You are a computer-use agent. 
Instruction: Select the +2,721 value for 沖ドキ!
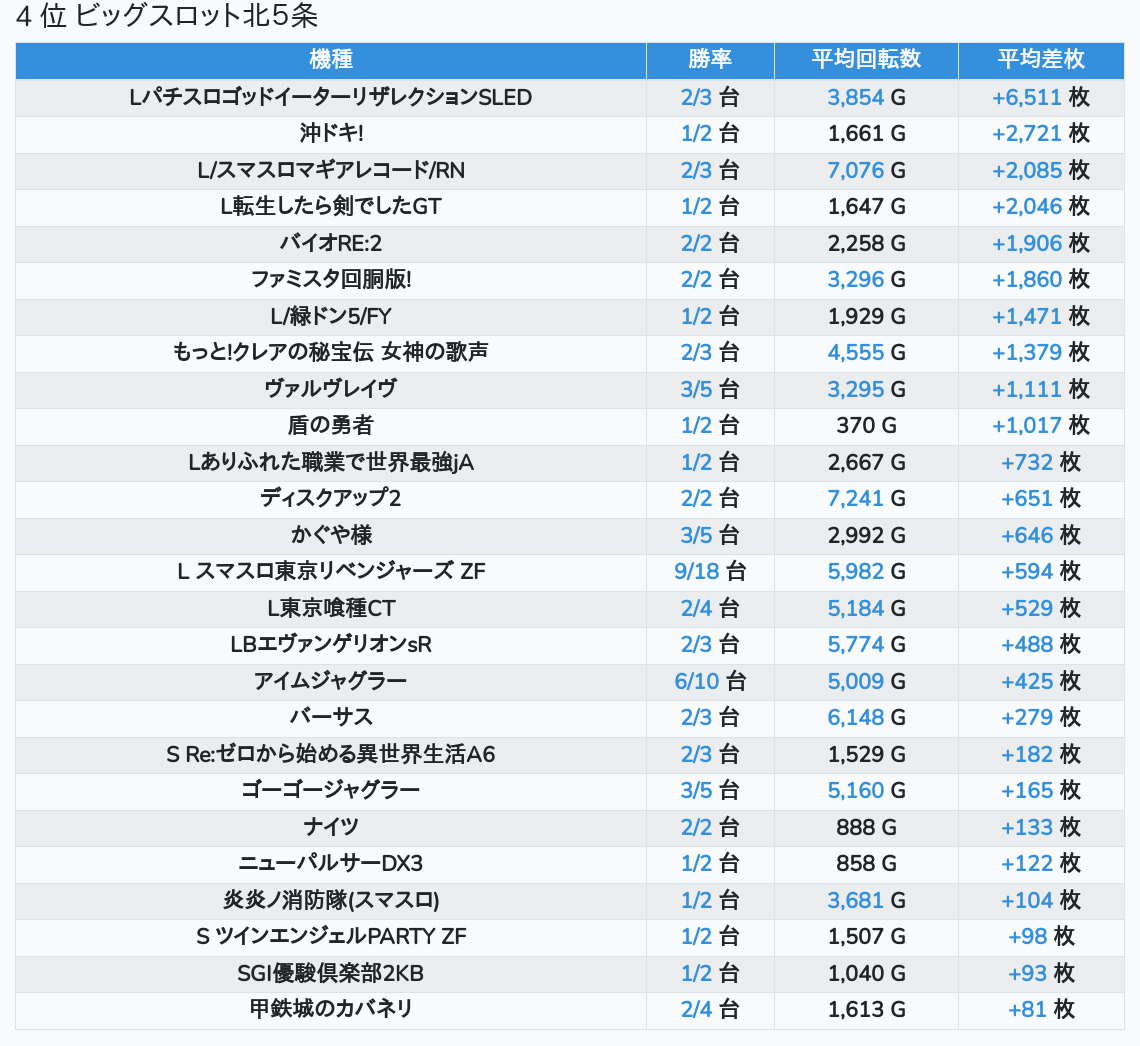click(x=1026, y=133)
